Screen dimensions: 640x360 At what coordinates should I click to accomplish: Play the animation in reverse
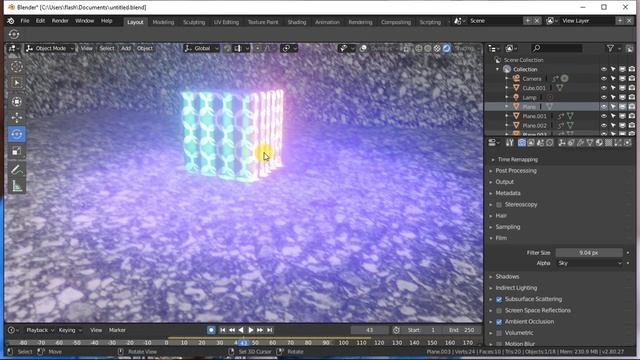(241, 330)
